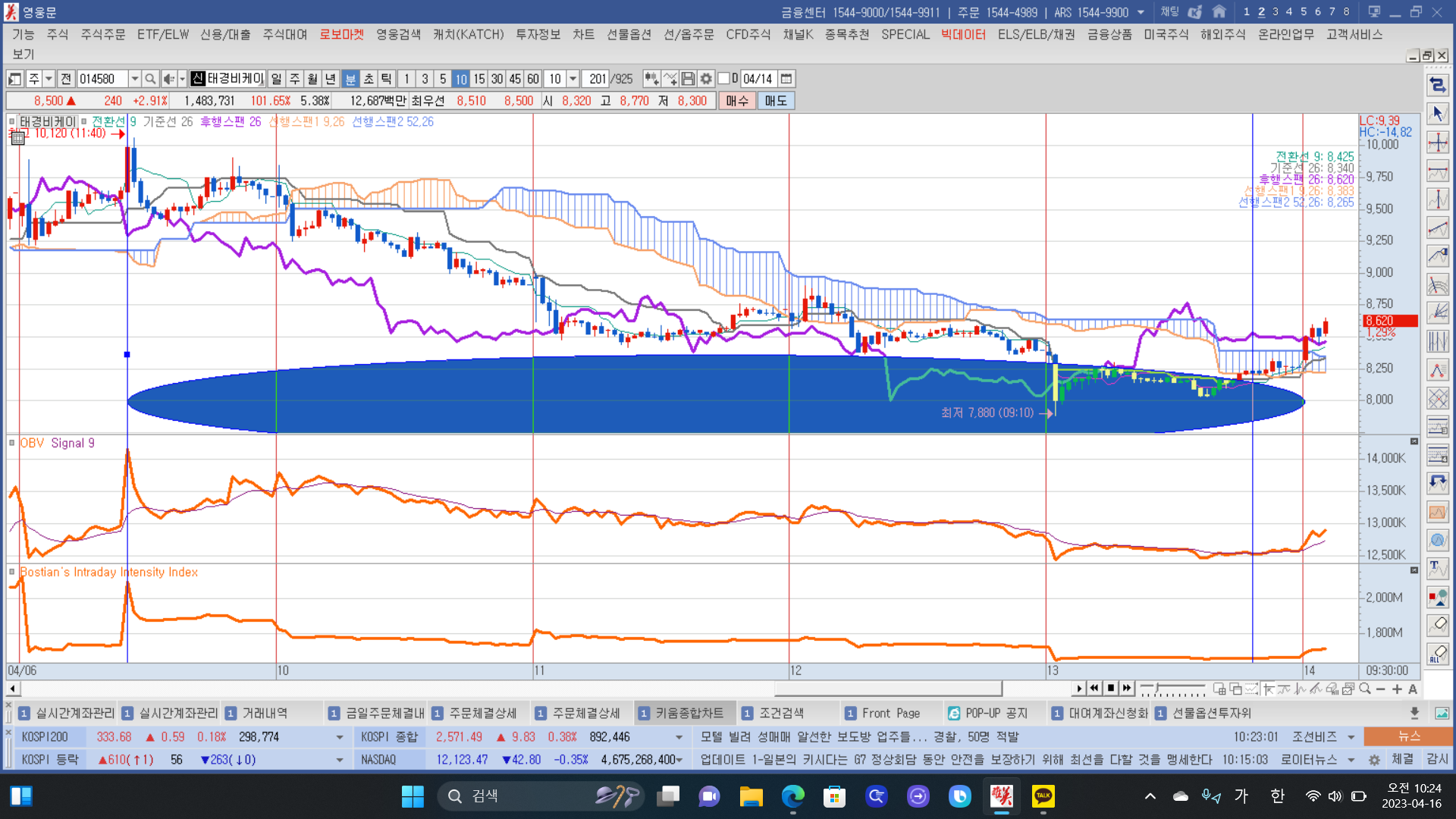Expand the stock code dropdown arrow

click(135, 79)
